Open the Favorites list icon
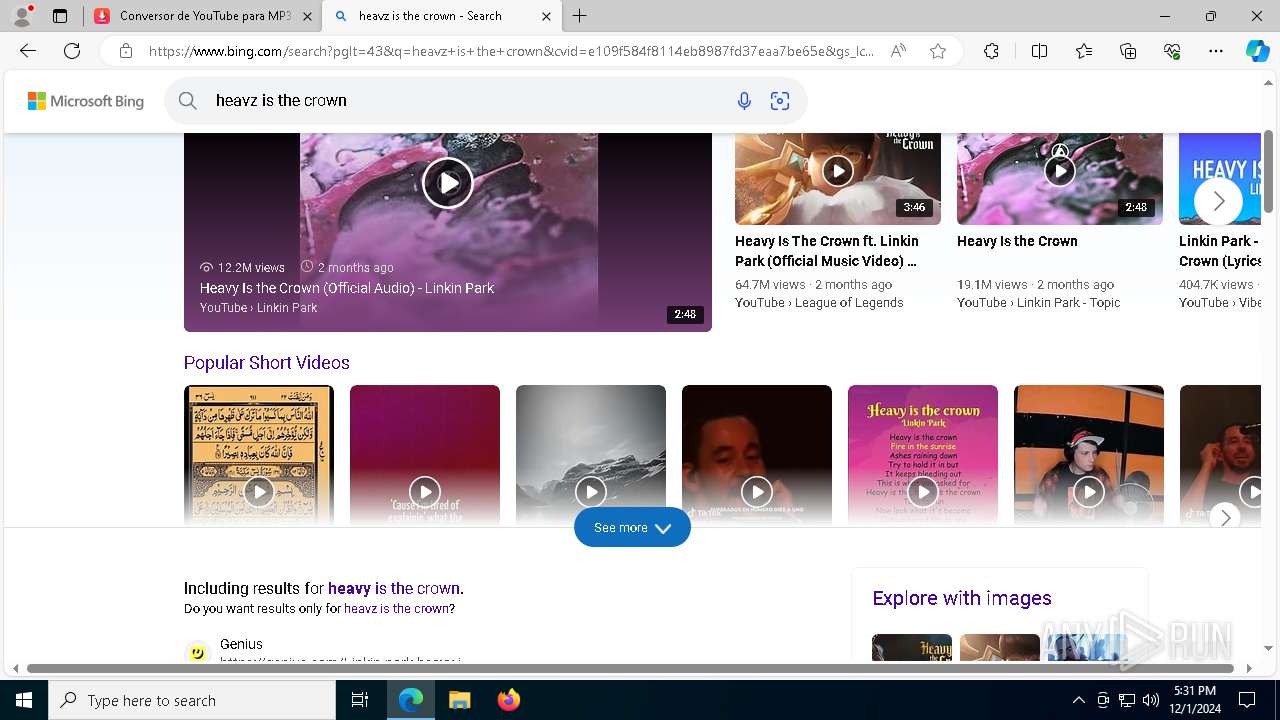 (x=1084, y=51)
